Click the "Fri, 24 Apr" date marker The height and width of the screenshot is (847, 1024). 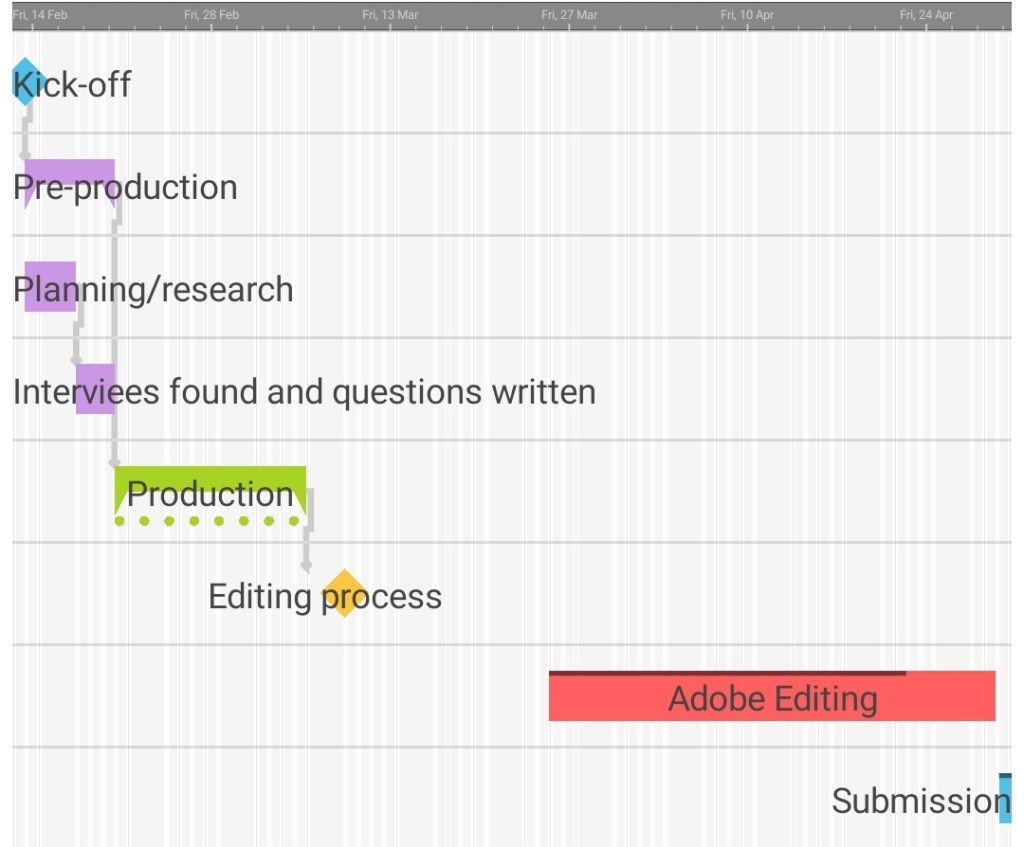[x=926, y=15]
